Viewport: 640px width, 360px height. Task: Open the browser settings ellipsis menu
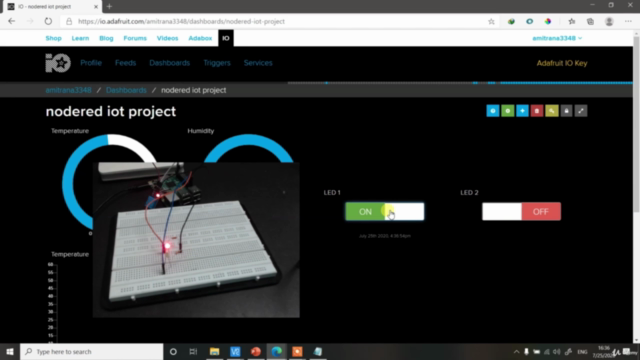click(x=628, y=22)
